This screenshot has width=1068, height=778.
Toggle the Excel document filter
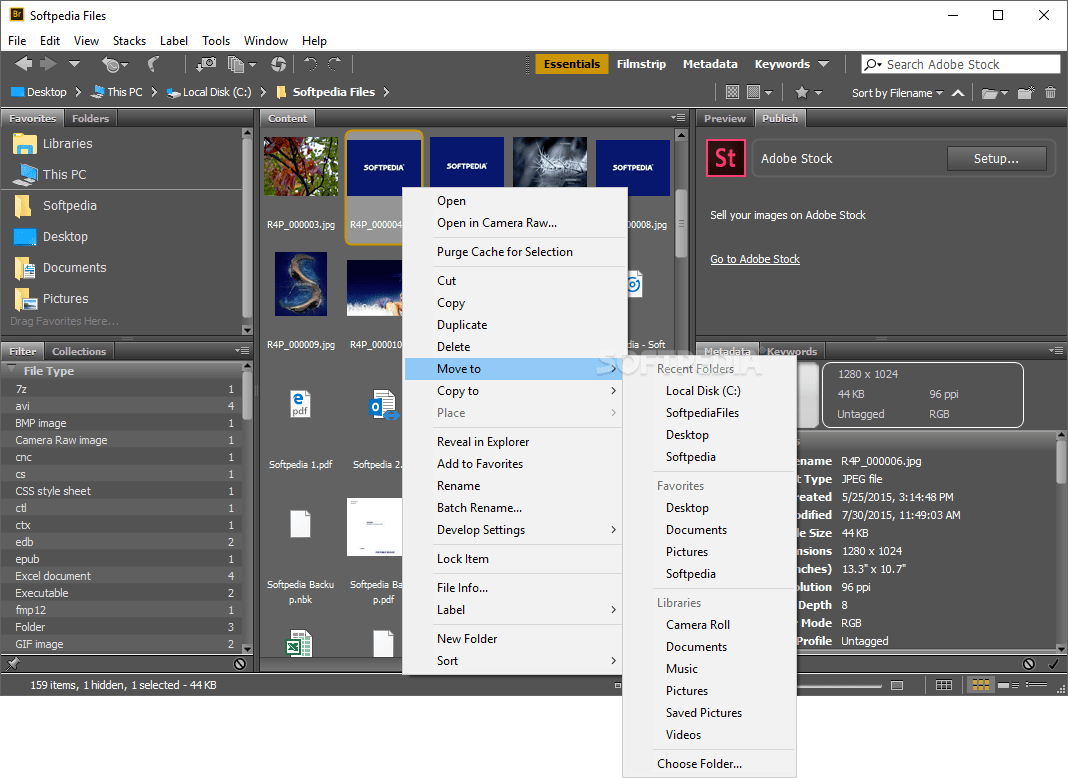pos(123,576)
